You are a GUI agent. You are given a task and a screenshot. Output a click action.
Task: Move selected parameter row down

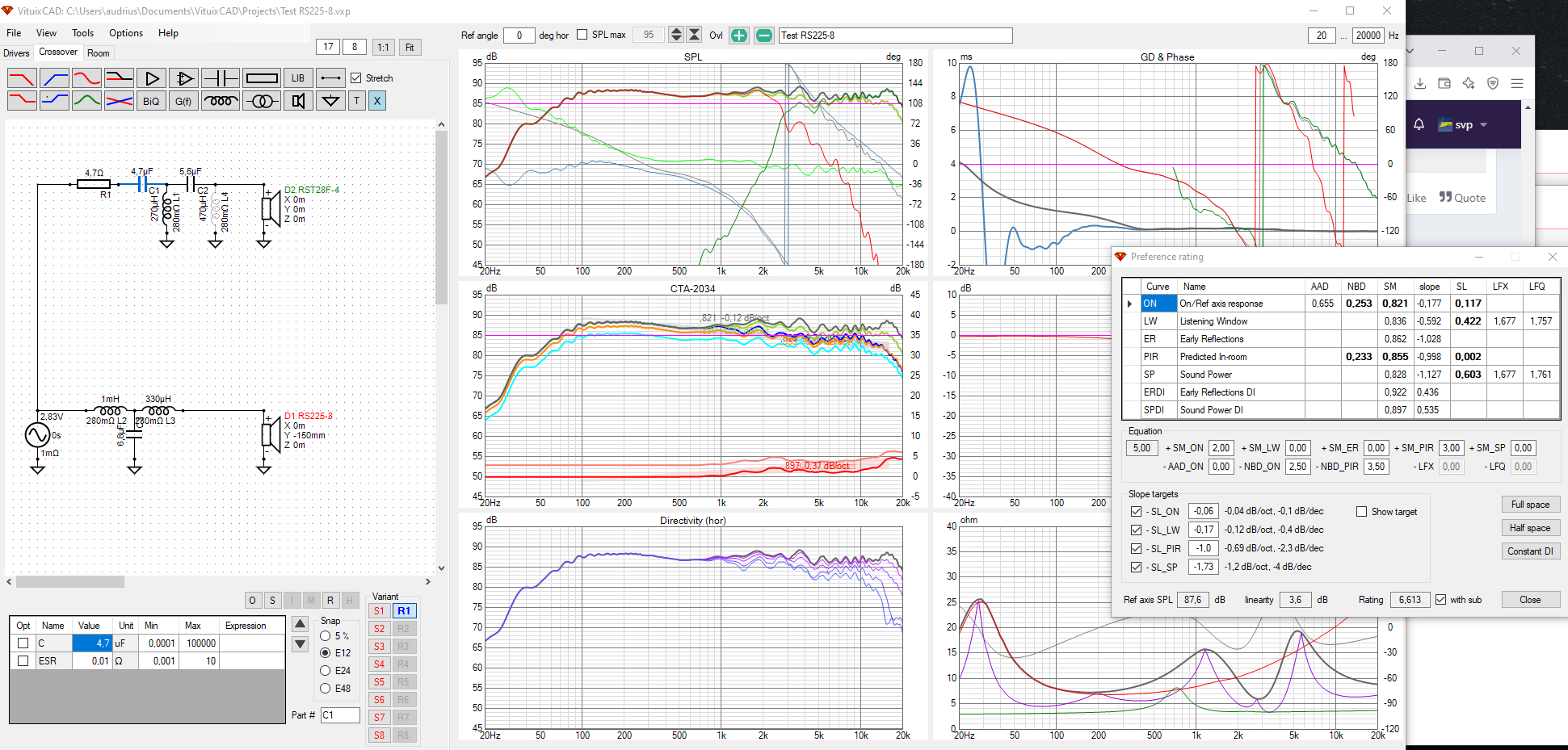coord(300,643)
